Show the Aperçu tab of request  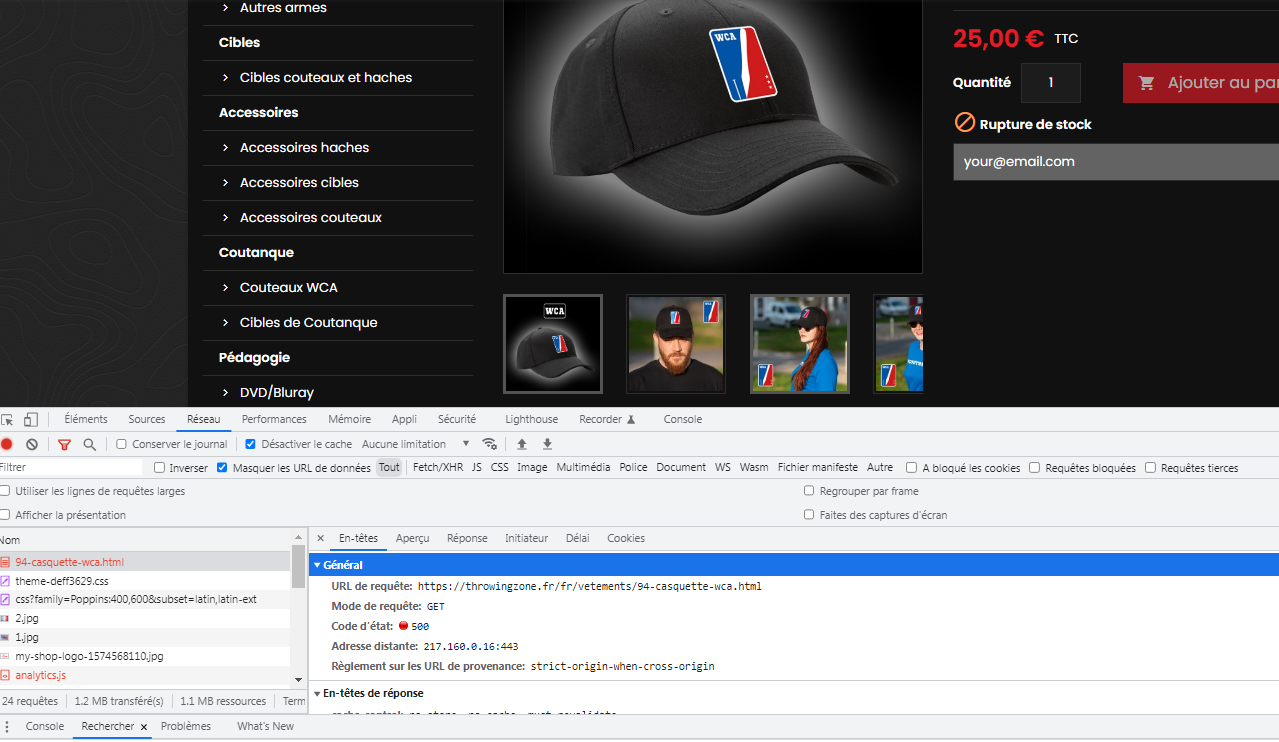[412, 538]
